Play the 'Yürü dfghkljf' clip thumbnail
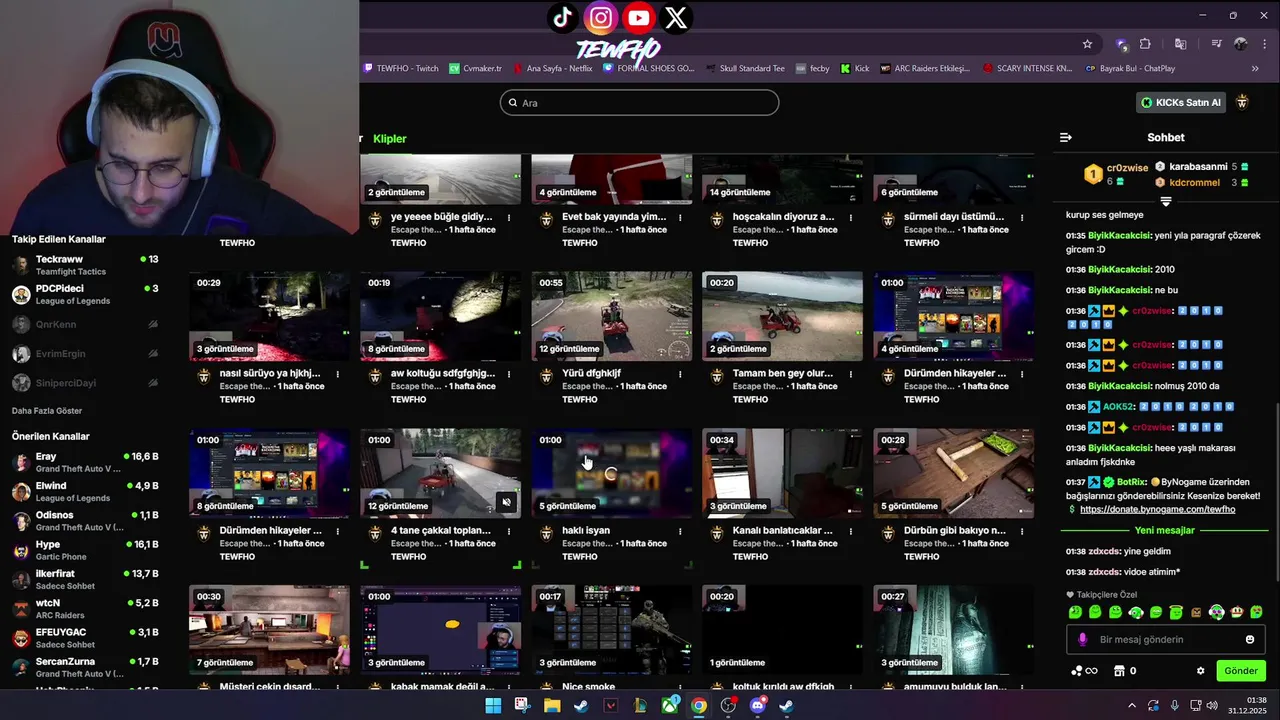The image size is (1280, 720). point(612,316)
